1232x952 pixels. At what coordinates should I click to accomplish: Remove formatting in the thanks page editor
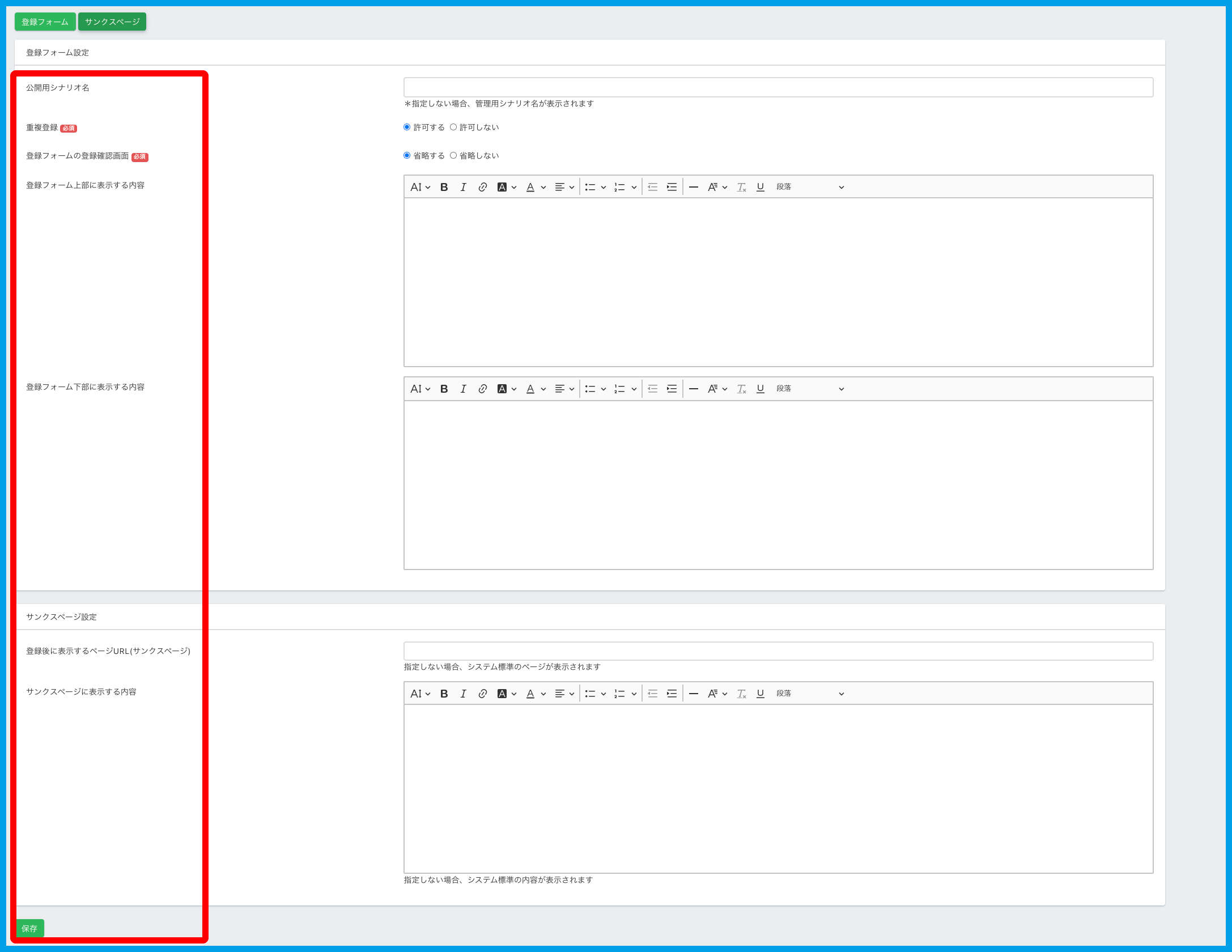click(x=741, y=694)
